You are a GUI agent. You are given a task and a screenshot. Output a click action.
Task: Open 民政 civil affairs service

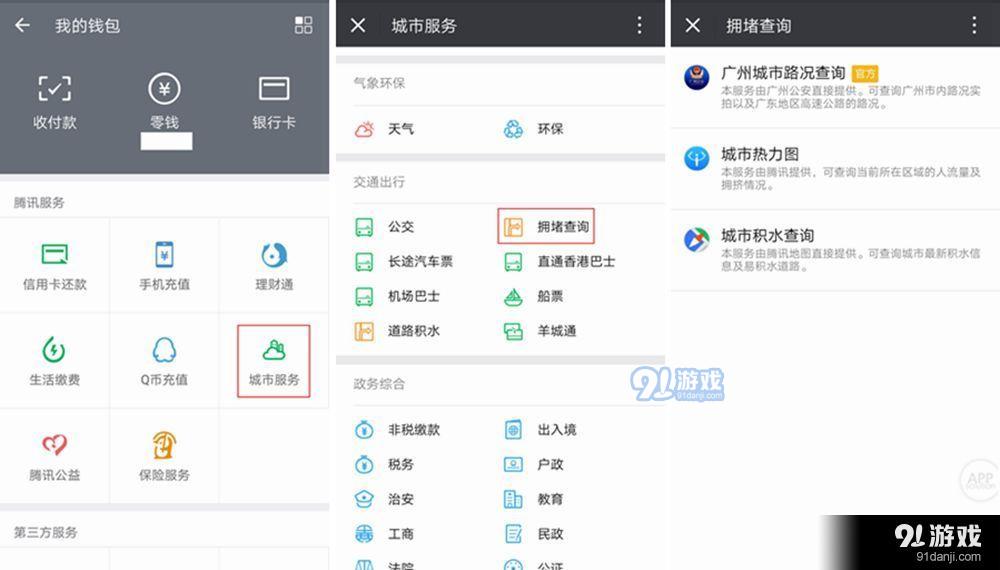click(x=534, y=534)
